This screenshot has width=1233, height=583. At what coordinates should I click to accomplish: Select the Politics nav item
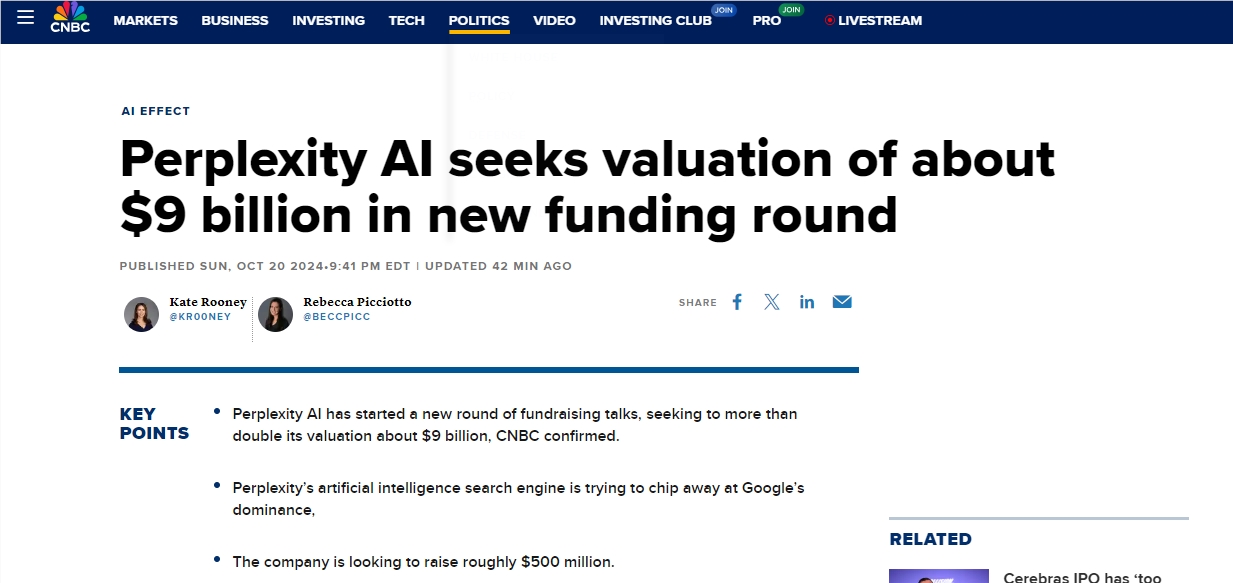tap(479, 20)
